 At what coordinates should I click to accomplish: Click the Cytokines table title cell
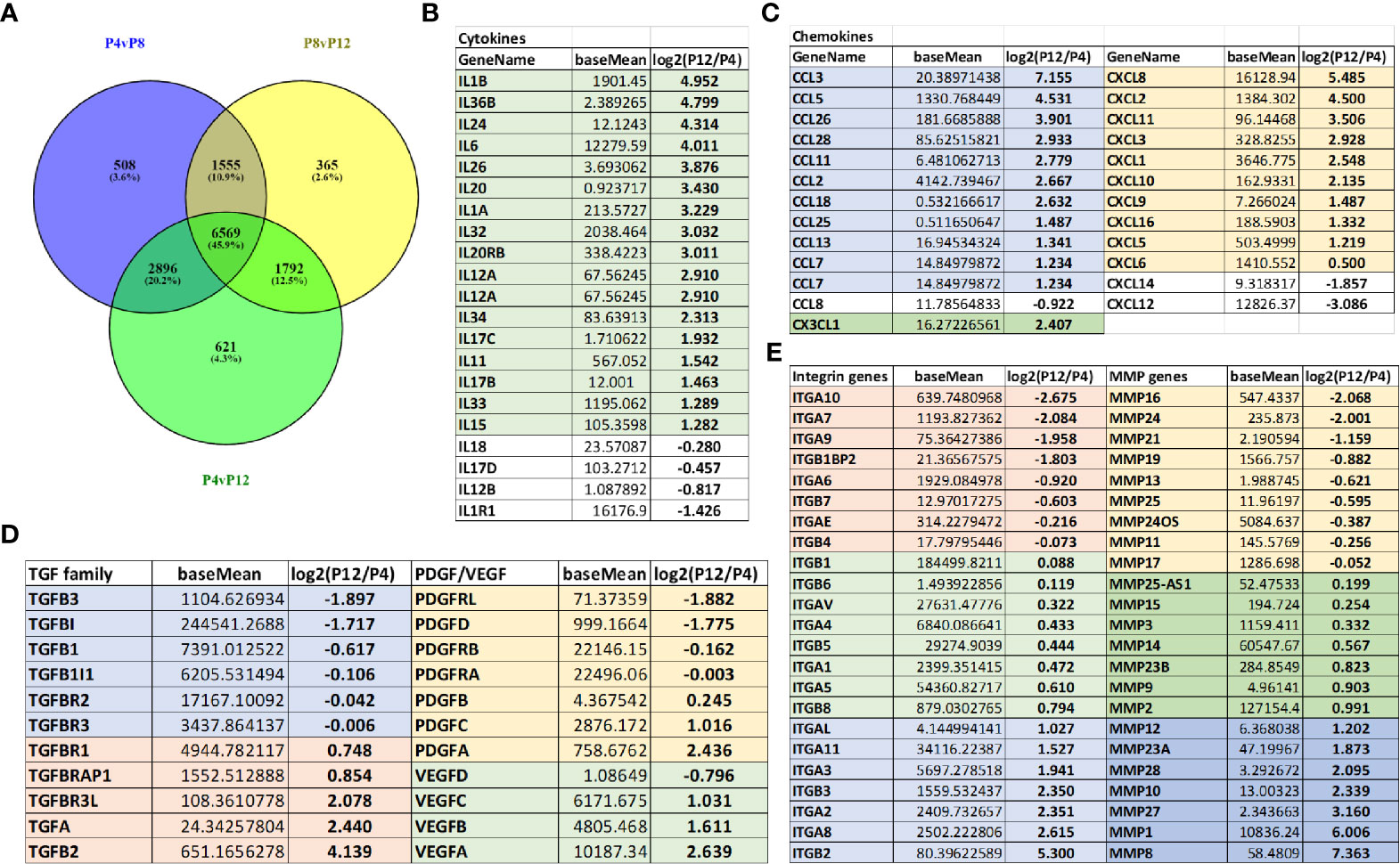514,38
